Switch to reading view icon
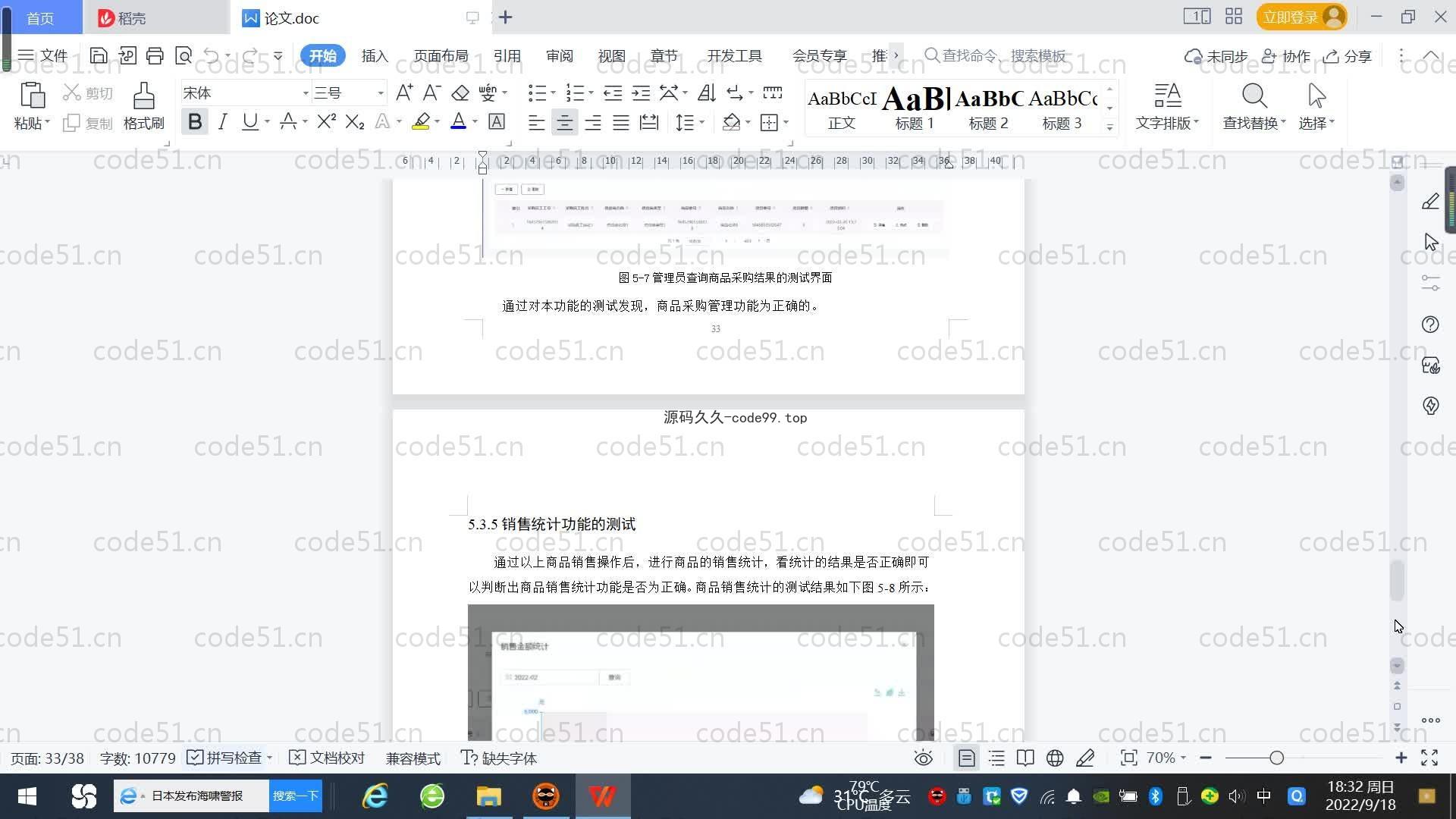 (1025, 758)
